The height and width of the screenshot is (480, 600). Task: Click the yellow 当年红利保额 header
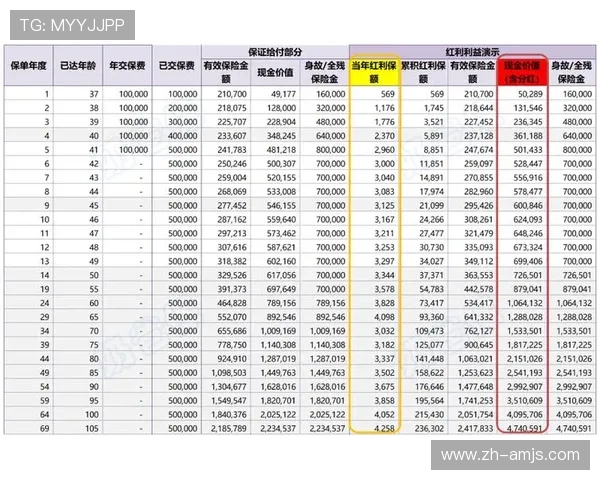(374, 72)
